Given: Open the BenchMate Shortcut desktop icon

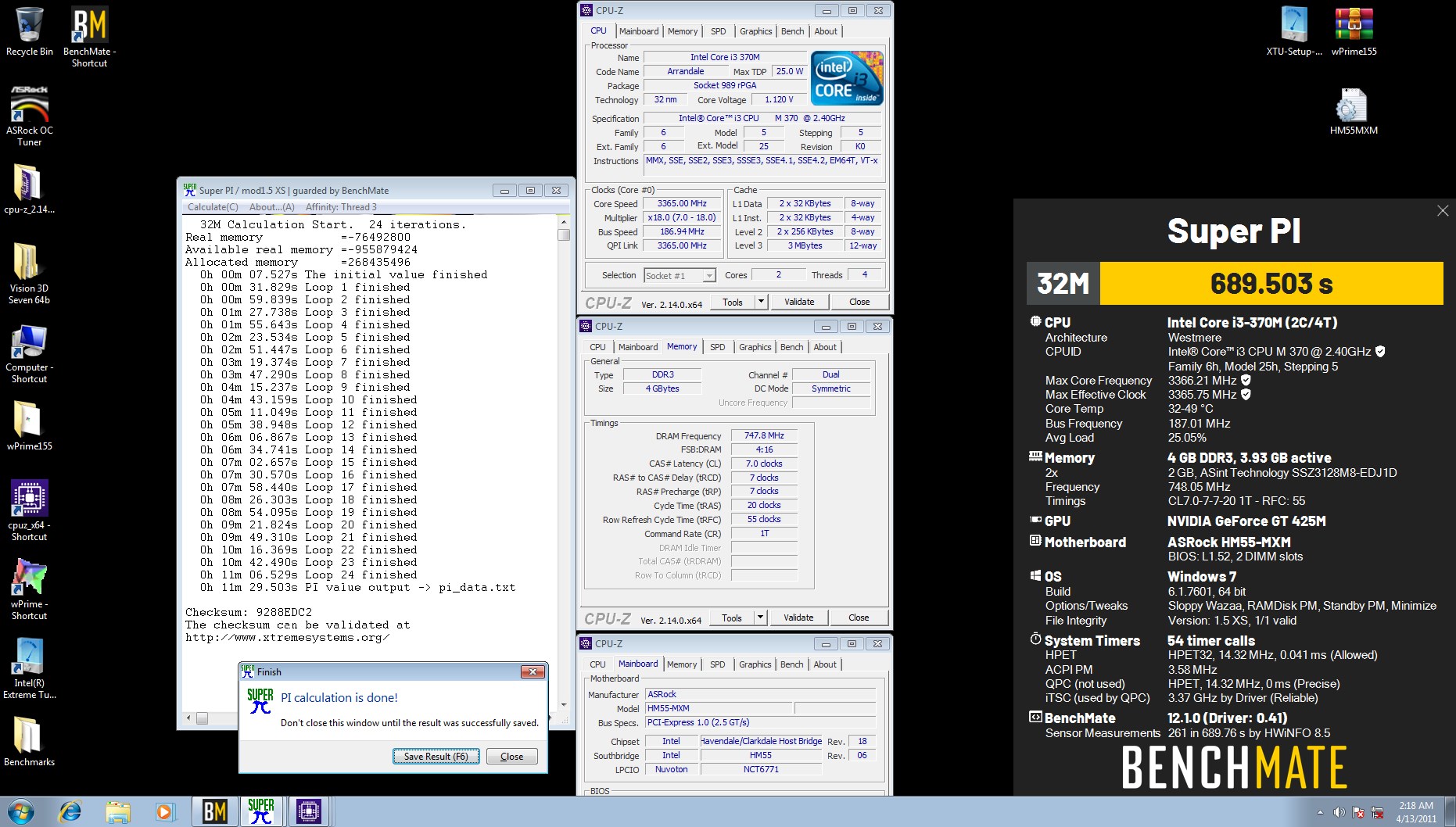Looking at the screenshot, I should pos(89,38).
